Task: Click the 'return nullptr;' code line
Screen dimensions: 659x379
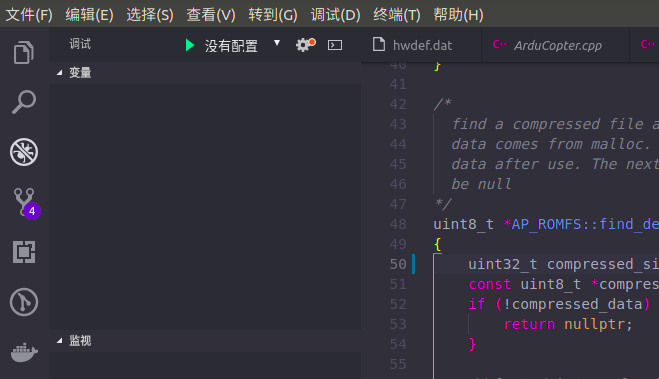Action: coord(568,324)
